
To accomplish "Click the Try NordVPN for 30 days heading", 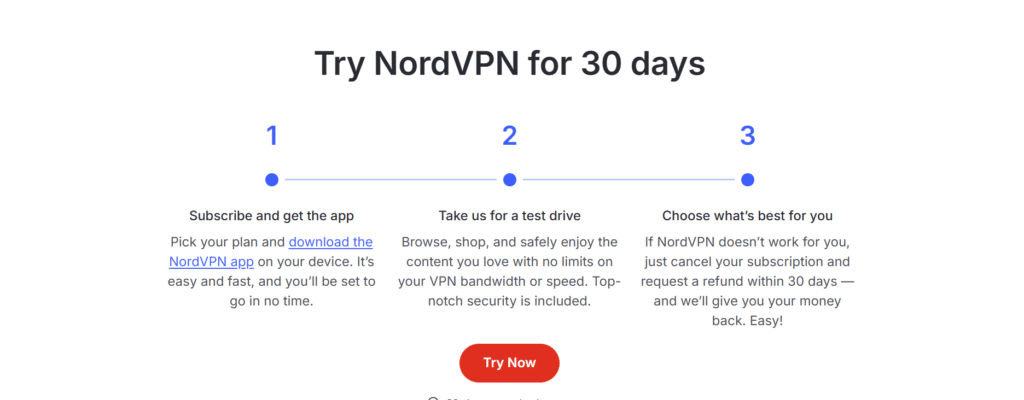I will tap(510, 63).
